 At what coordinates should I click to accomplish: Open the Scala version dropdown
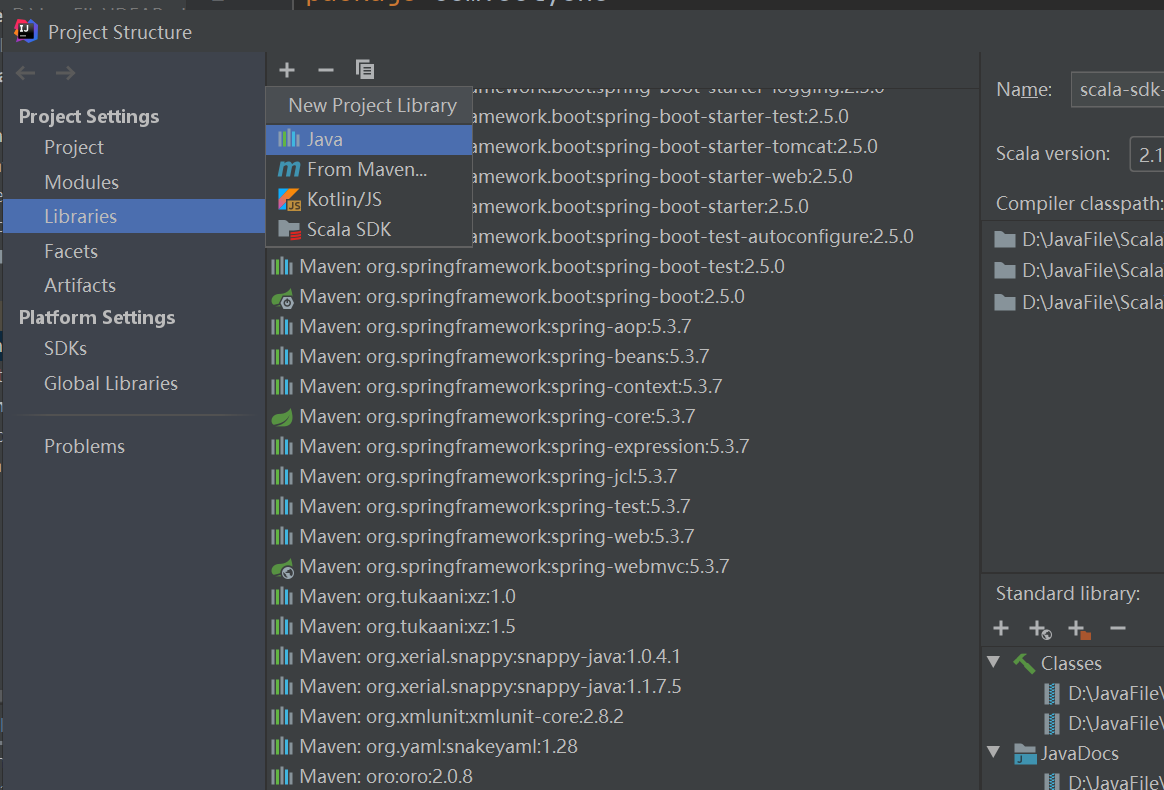click(x=1147, y=154)
